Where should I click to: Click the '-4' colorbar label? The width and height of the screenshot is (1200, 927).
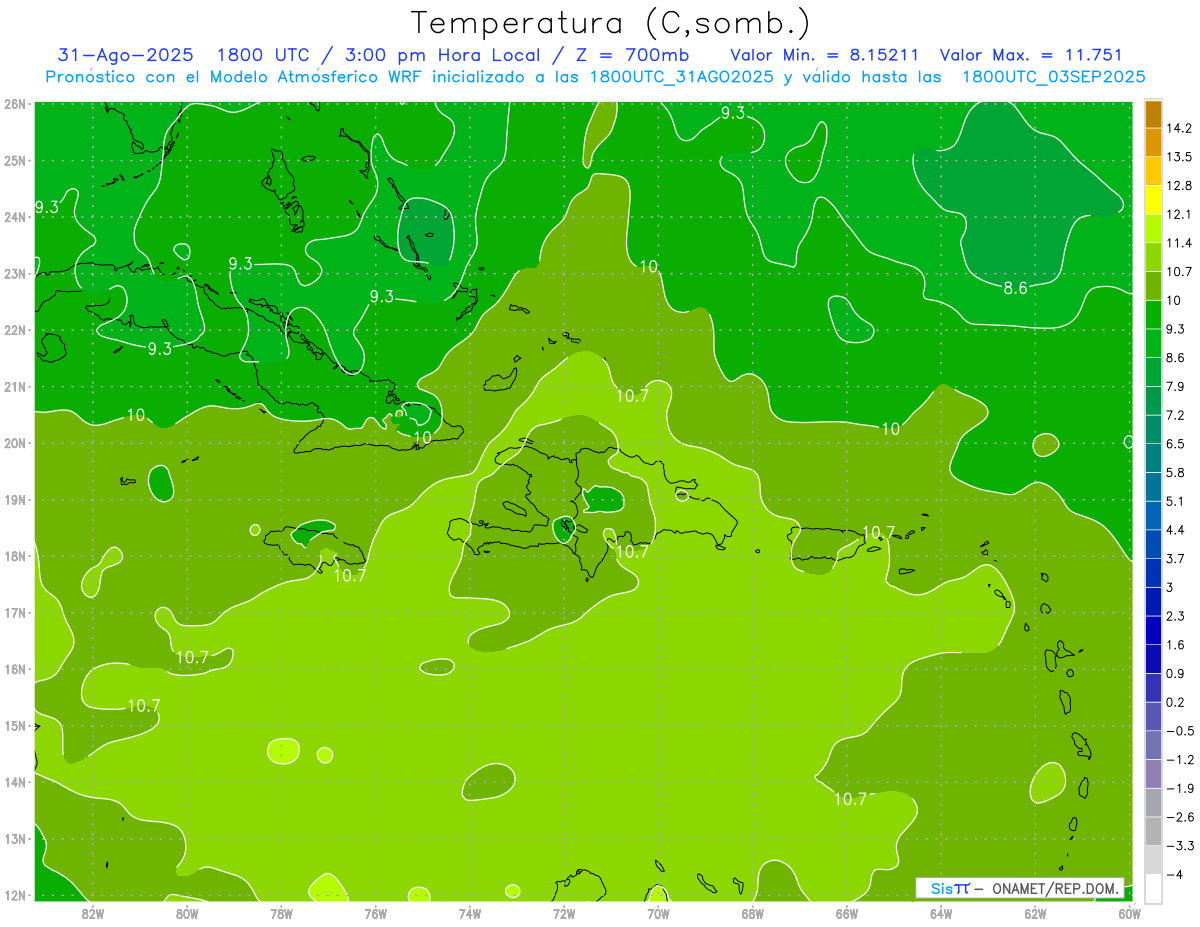pos(1173,874)
